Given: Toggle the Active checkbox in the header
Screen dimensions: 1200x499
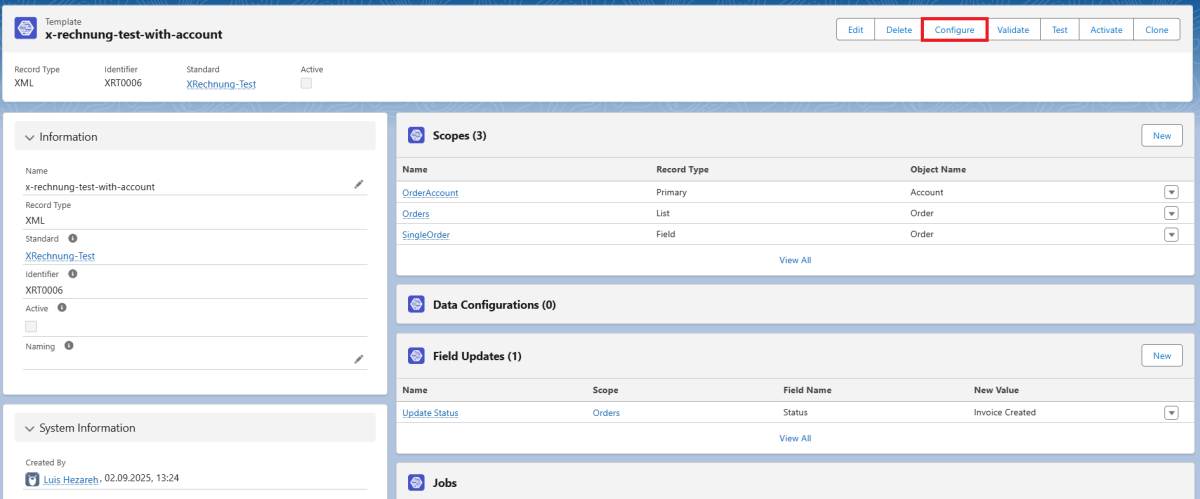Looking at the screenshot, I should pos(306,84).
